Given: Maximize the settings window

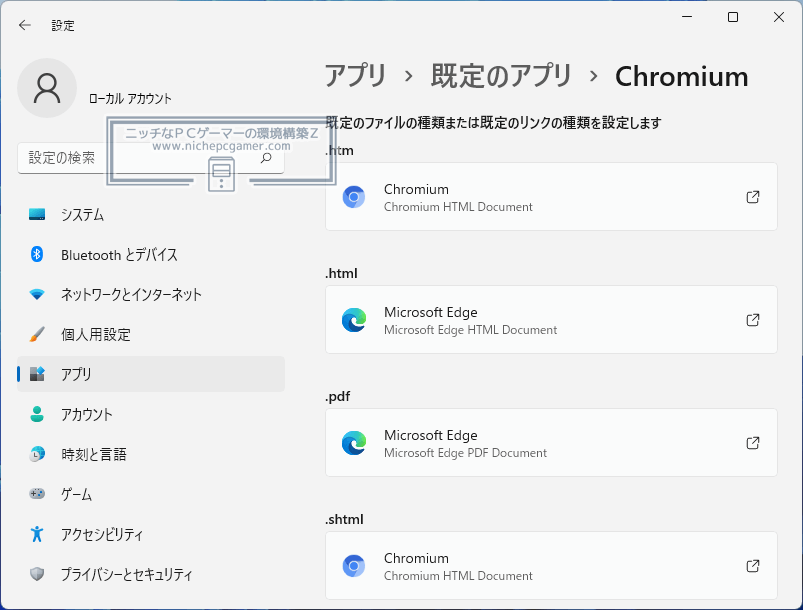Looking at the screenshot, I should click(x=733, y=17).
